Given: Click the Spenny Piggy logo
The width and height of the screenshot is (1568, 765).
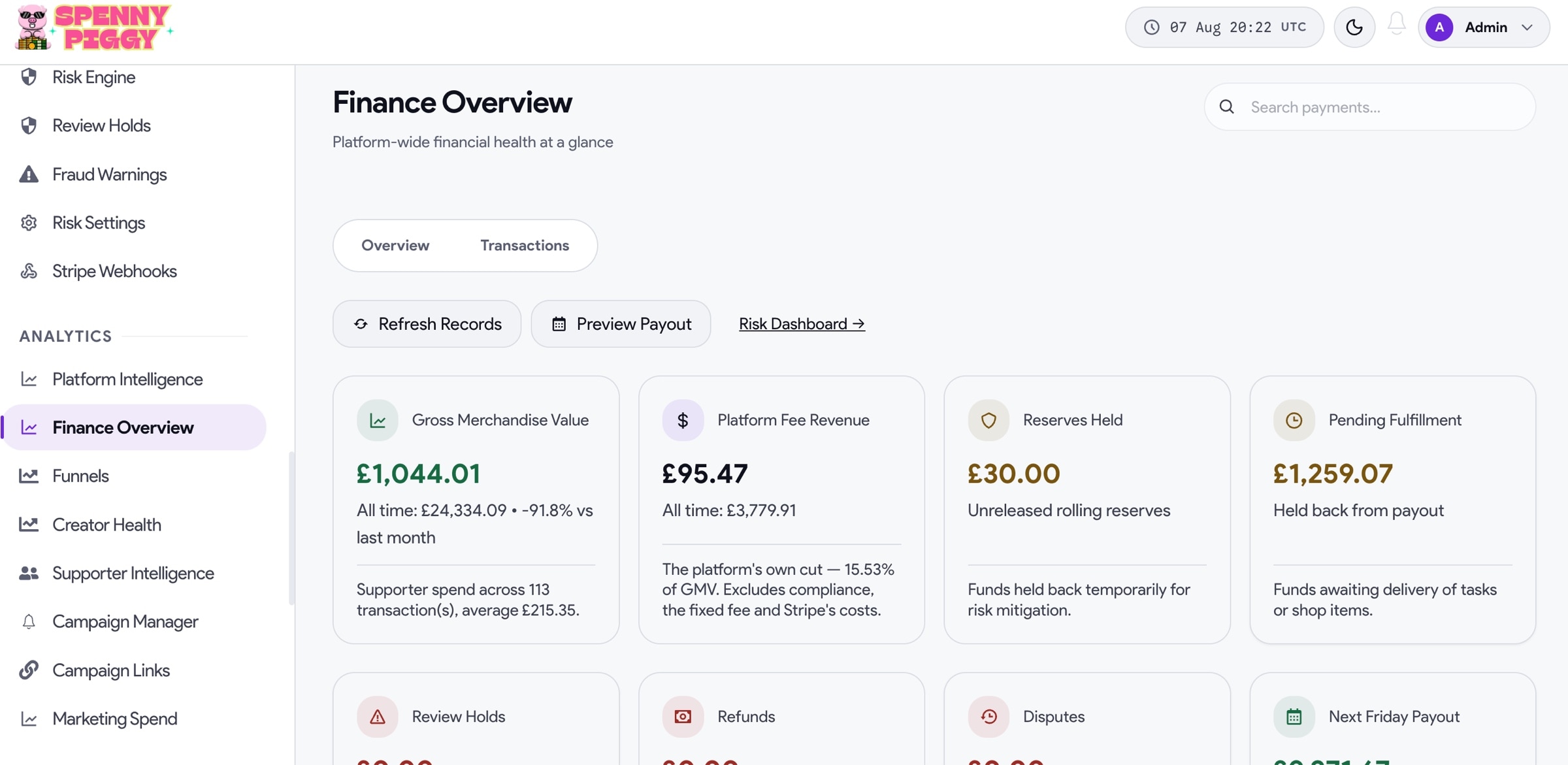Looking at the screenshot, I should click(93, 27).
